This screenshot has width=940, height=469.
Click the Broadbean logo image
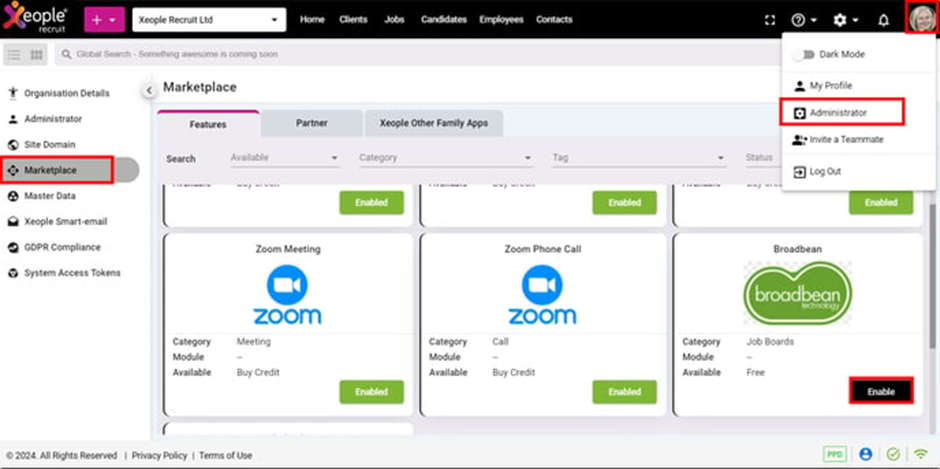(x=797, y=294)
